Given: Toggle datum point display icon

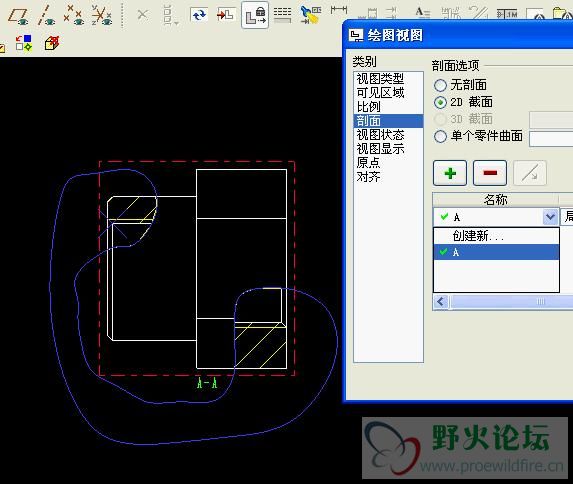Looking at the screenshot, I should [x=73, y=15].
